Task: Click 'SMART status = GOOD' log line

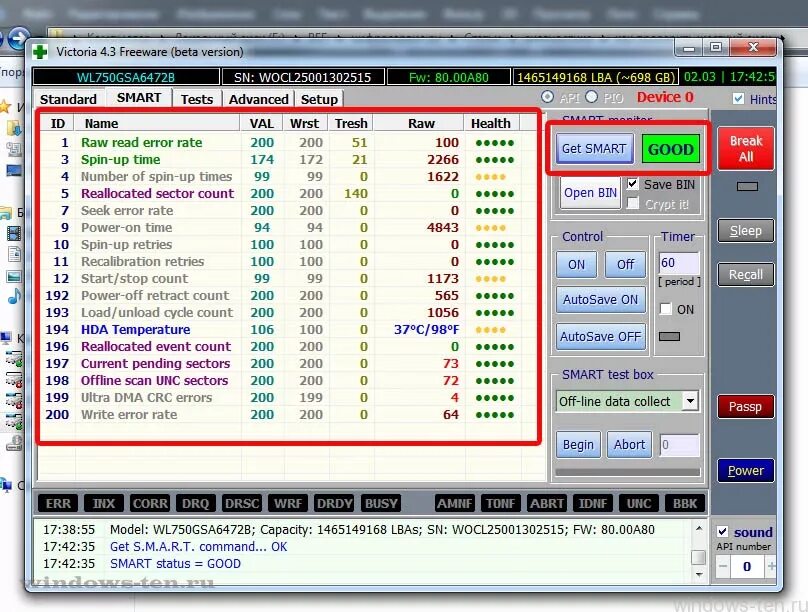Action: [x=175, y=564]
